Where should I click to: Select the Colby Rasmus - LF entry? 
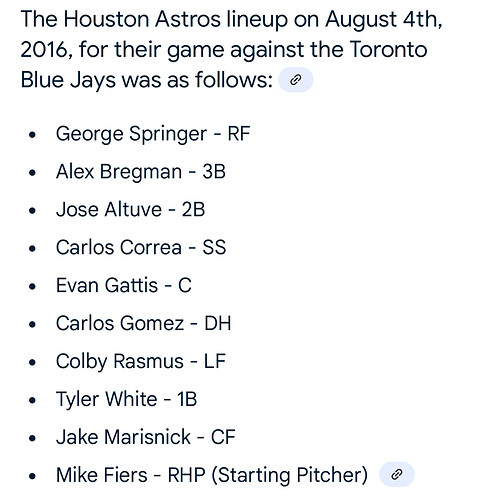141,362
